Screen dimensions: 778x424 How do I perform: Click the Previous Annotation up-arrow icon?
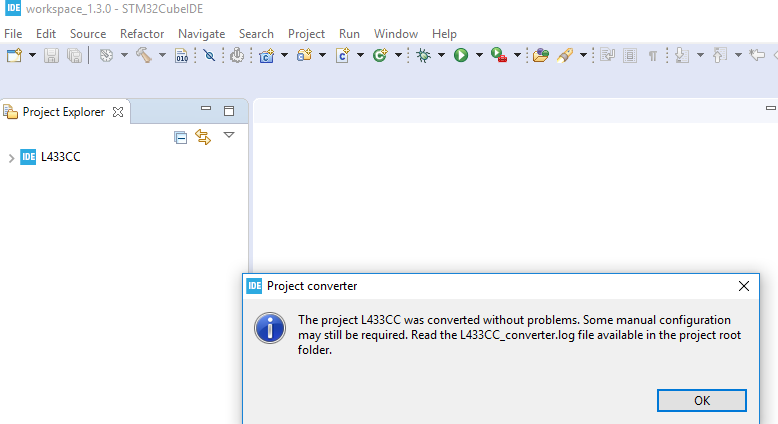pos(720,55)
